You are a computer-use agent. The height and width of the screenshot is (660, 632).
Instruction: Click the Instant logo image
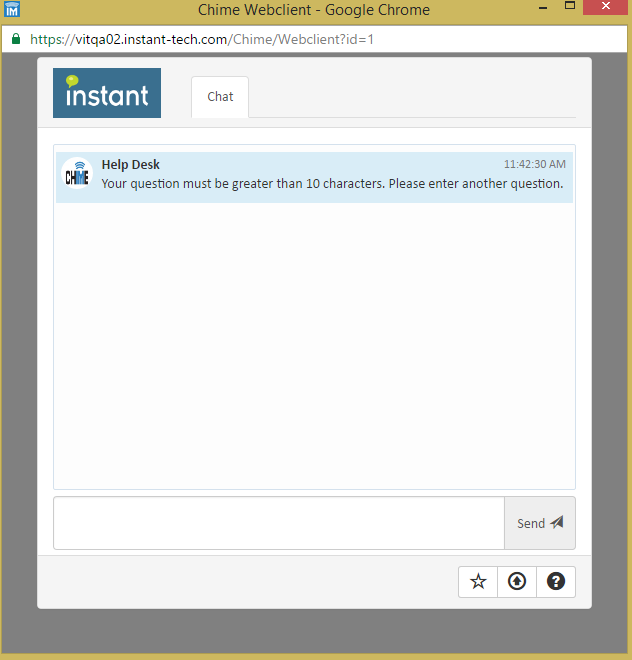[107, 93]
